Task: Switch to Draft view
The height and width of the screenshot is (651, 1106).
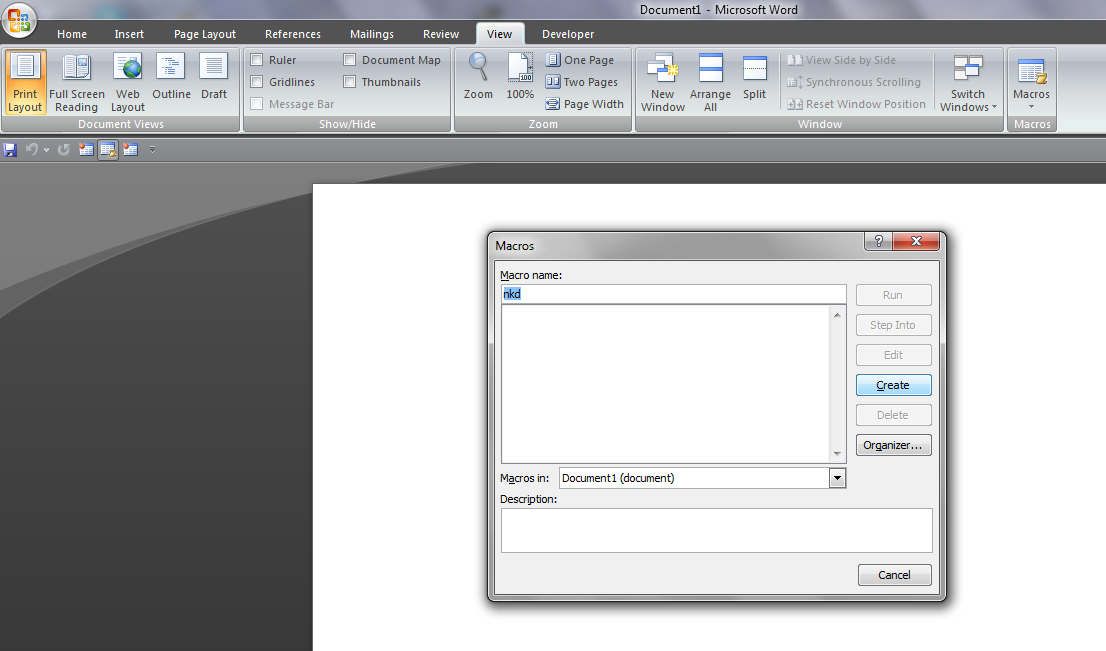Action: pyautogui.click(x=214, y=76)
